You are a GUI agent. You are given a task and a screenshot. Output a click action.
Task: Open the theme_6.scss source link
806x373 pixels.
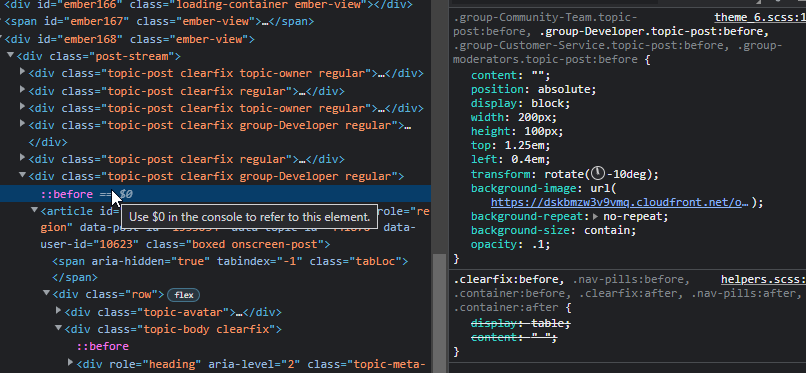click(x=760, y=17)
